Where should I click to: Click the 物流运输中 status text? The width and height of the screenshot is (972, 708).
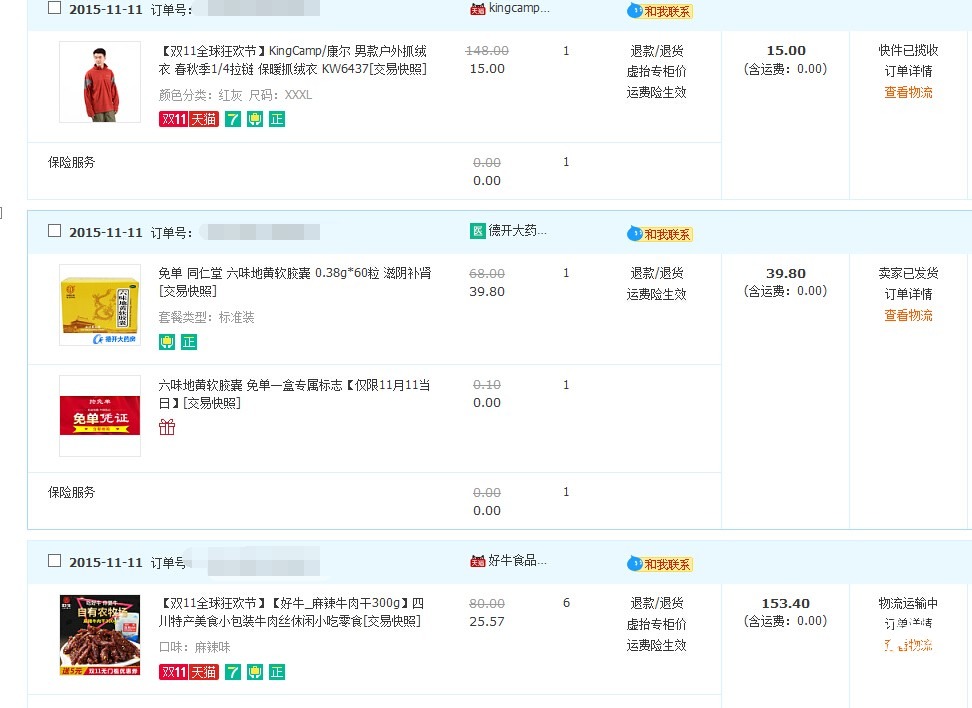[x=908, y=603]
